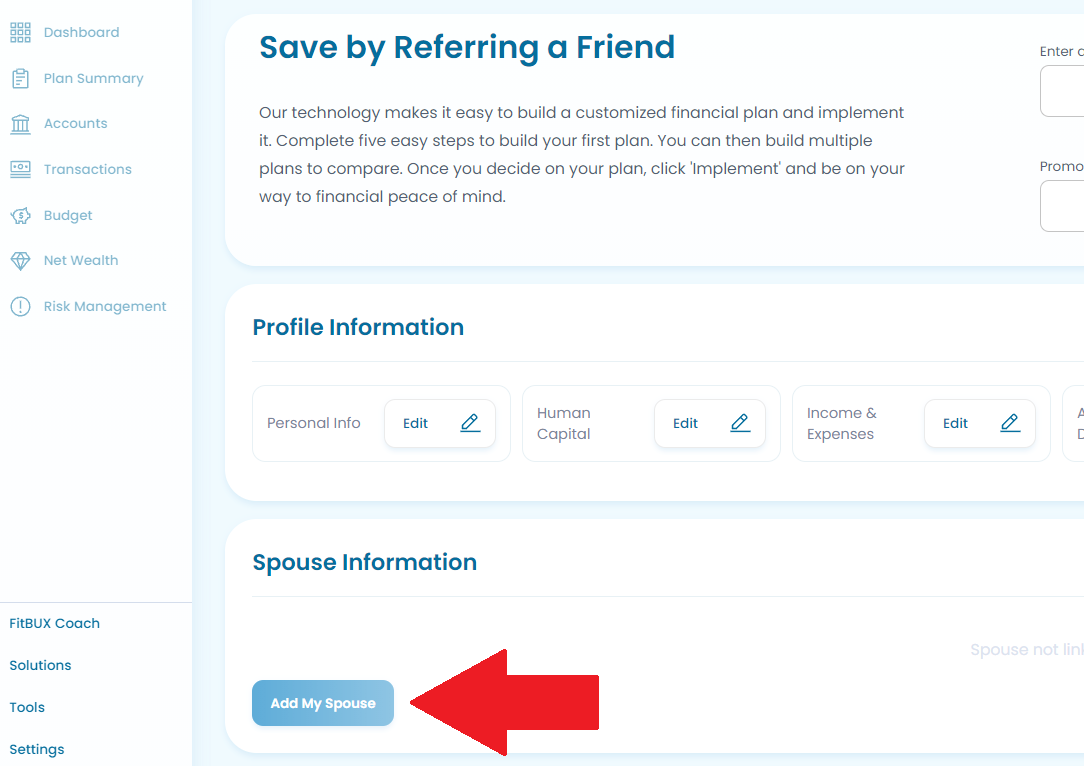Open the FitBUX Coach link
The height and width of the screenshot is (771, 1084).
click(55, 624)
